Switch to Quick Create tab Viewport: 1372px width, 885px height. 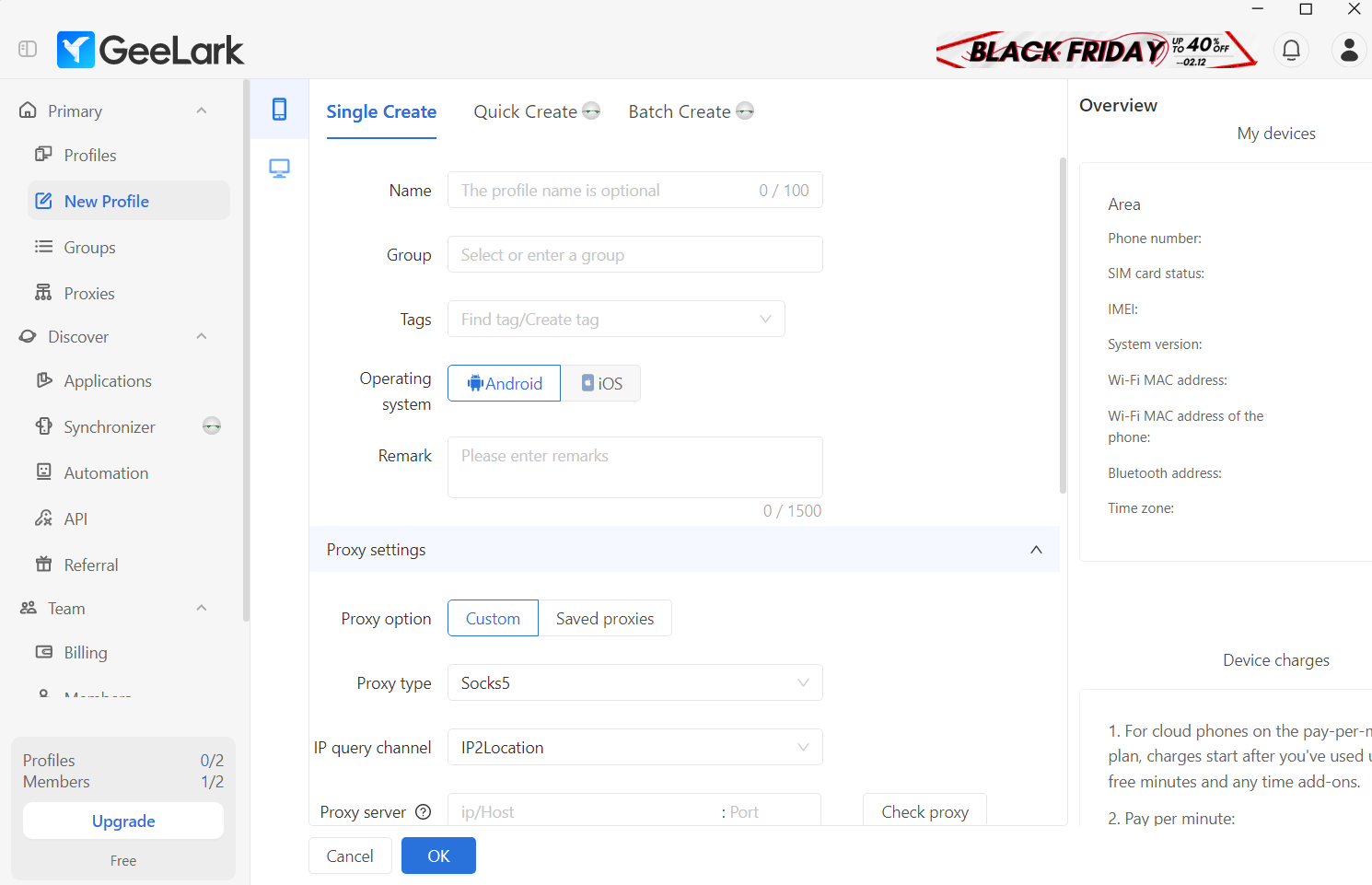tap(525, 111)
